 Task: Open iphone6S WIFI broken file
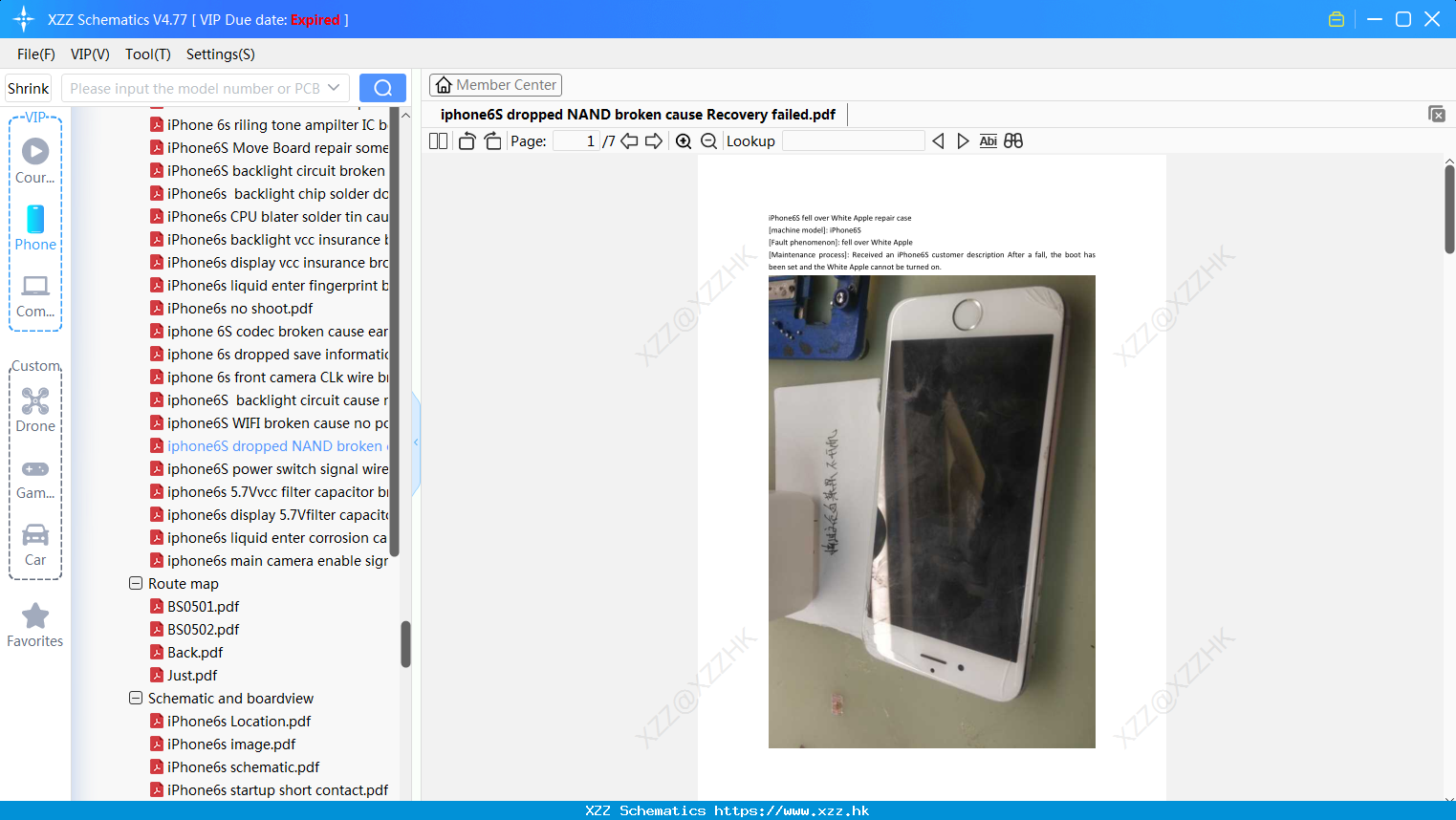click(x=277, y=423)
